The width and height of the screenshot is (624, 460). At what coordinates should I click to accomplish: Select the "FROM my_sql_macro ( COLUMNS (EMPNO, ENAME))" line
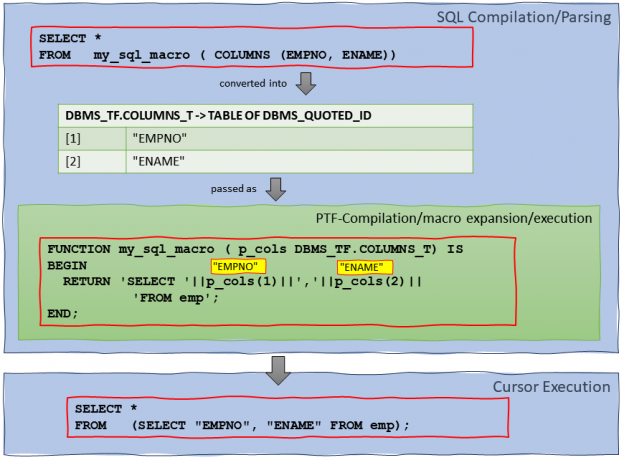point(217,55)
